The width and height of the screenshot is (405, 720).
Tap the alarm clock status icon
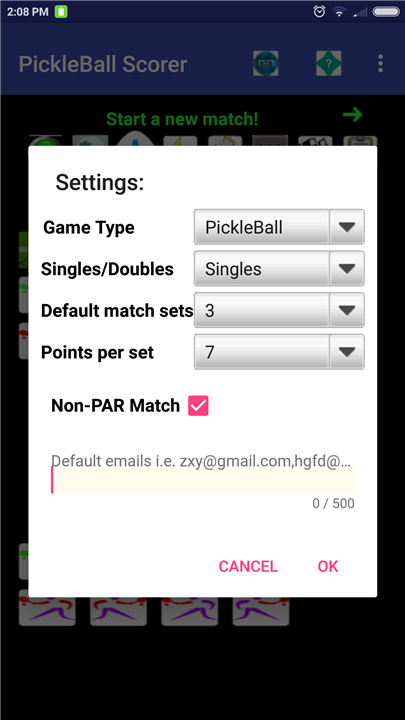[x=319, y=11]
